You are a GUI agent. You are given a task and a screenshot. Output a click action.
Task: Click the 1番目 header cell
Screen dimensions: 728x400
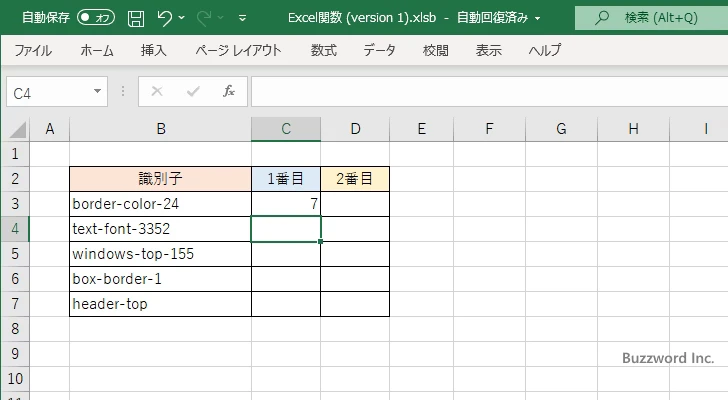286,179
